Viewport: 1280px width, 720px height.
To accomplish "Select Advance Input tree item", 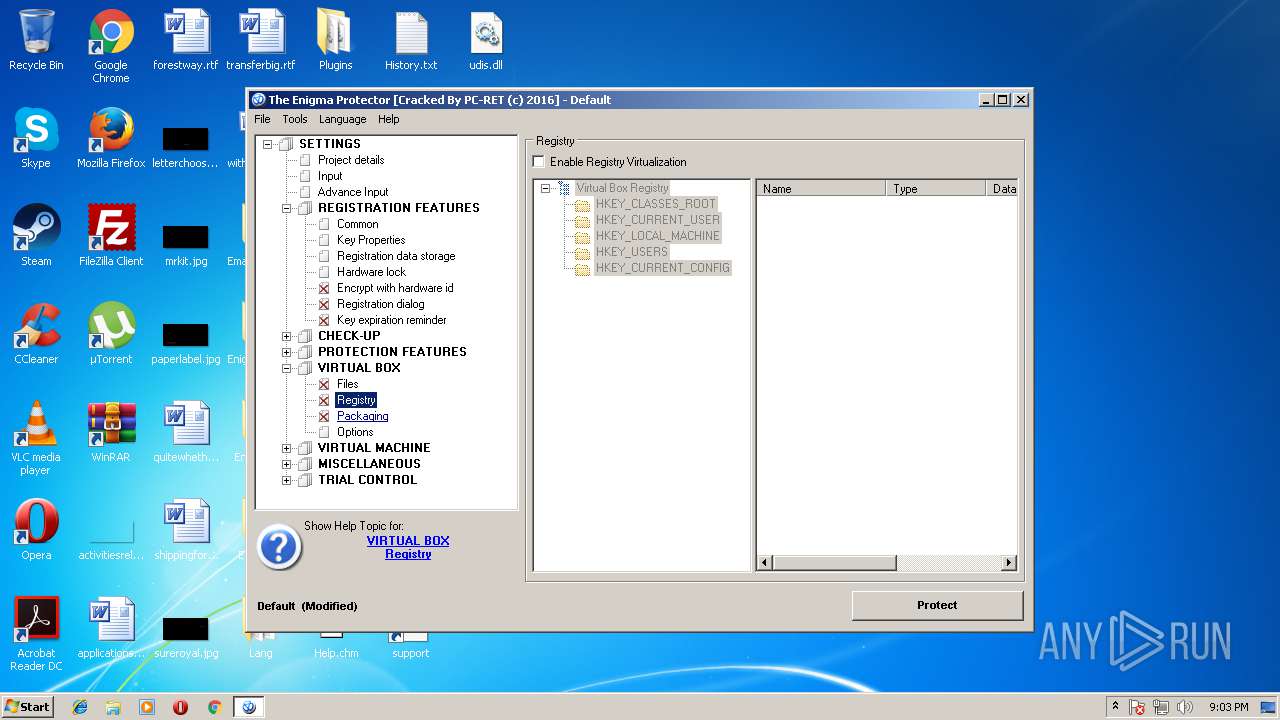I will coord(353,192).
